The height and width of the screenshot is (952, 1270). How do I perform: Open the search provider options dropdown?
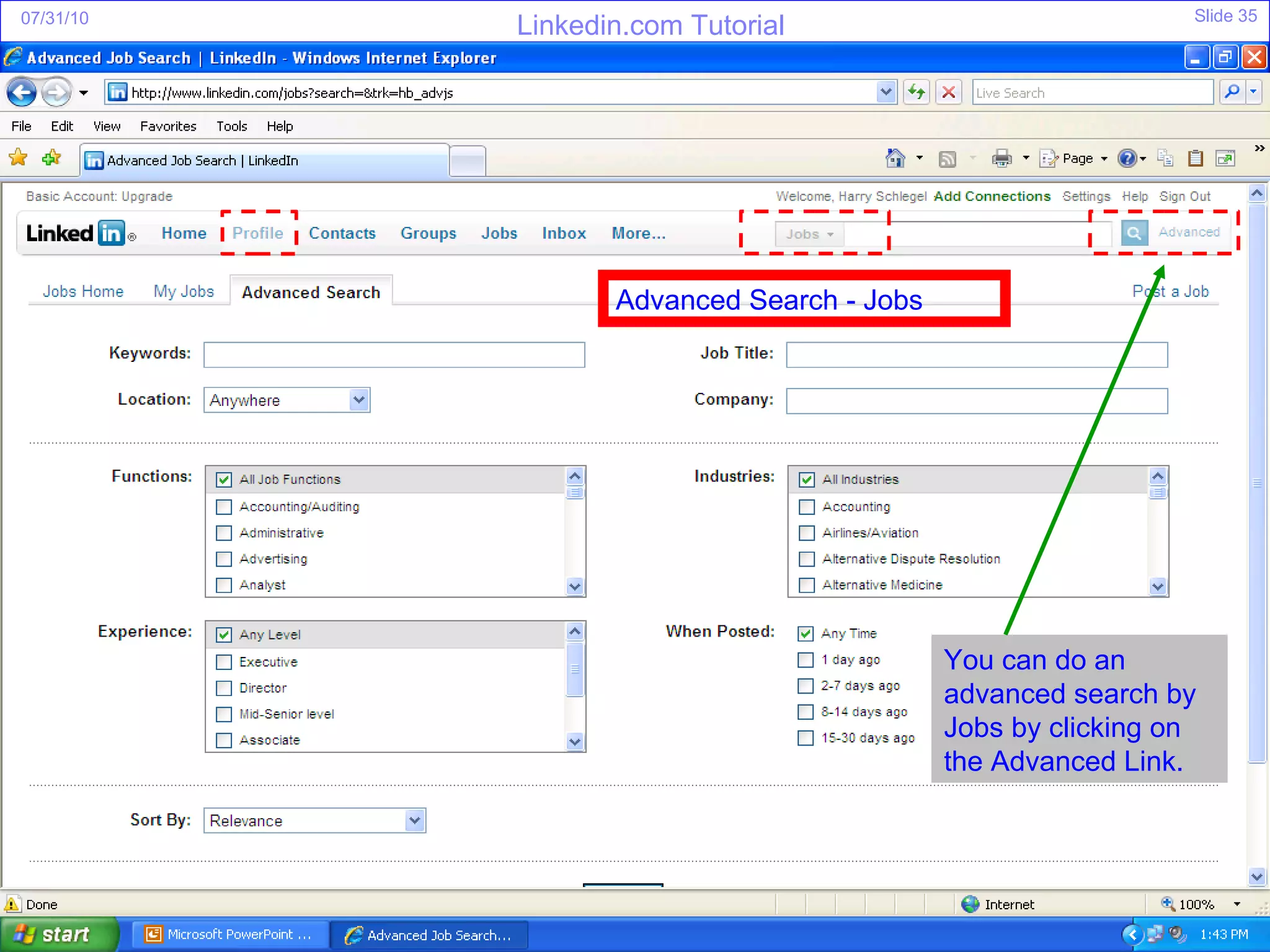click(1254, 93)
